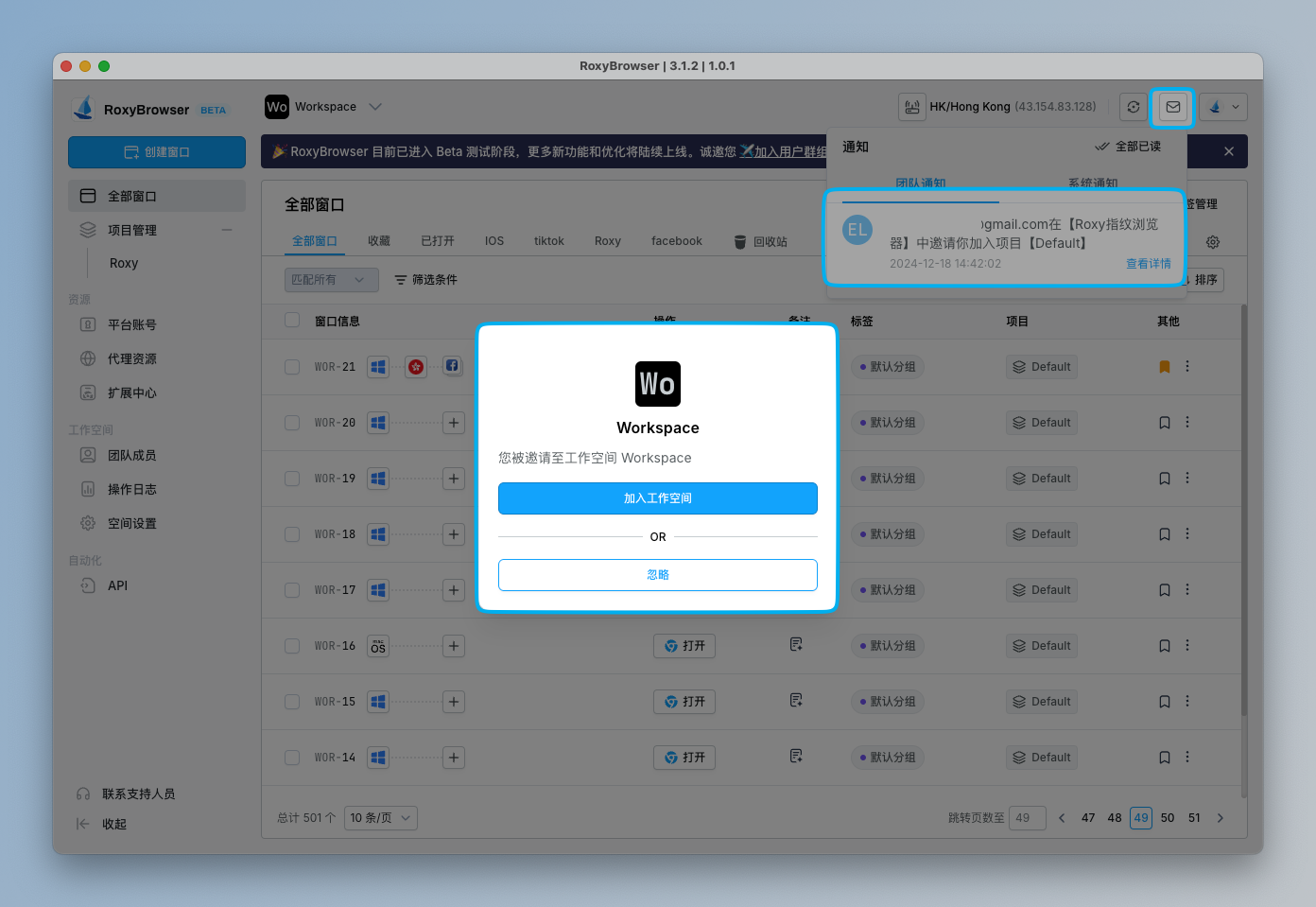Viewport: 1316px width, 907px height.
Task: Open the 匹配所有 dropdown
Action: pyautogui.click(x=332, y=280)
